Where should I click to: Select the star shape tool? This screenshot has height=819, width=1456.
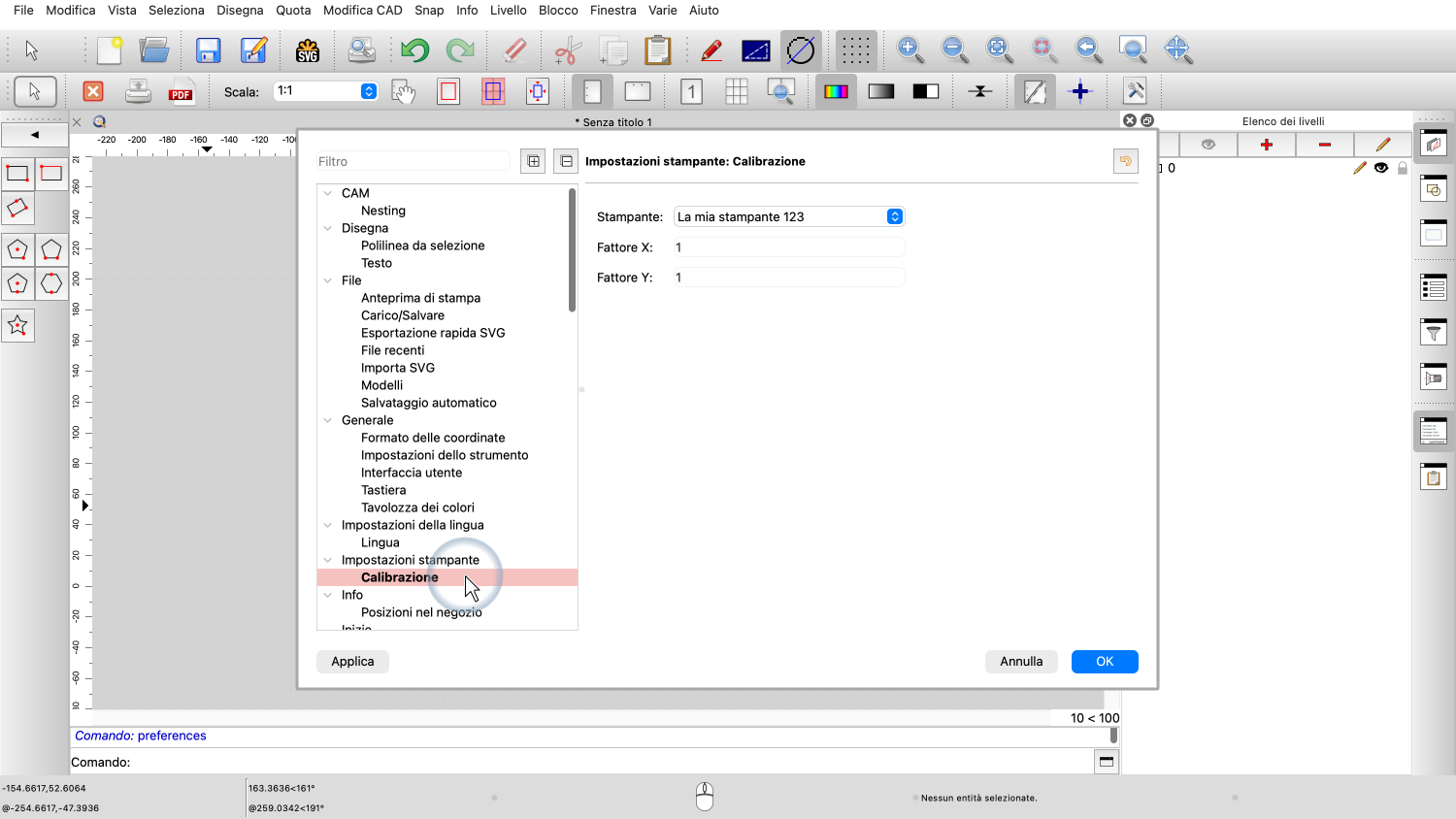pos(17,325)
